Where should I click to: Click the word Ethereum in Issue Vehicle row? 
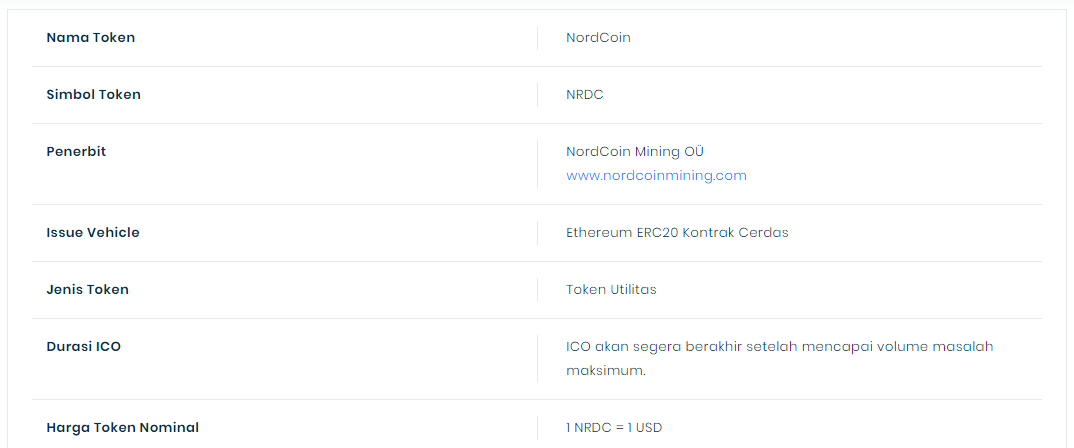pos(599,232)
